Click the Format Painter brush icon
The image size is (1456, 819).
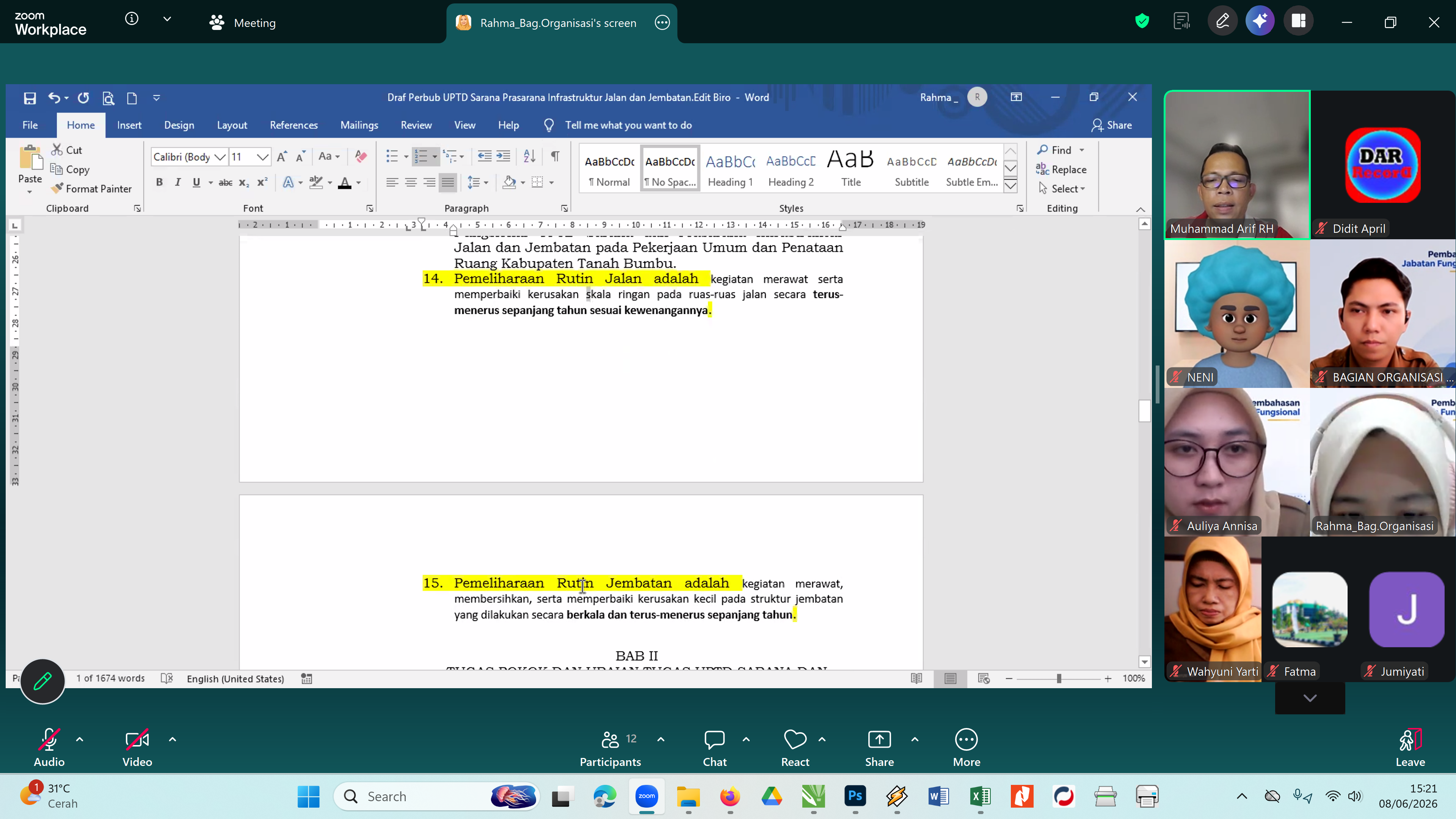coord(56,188)
